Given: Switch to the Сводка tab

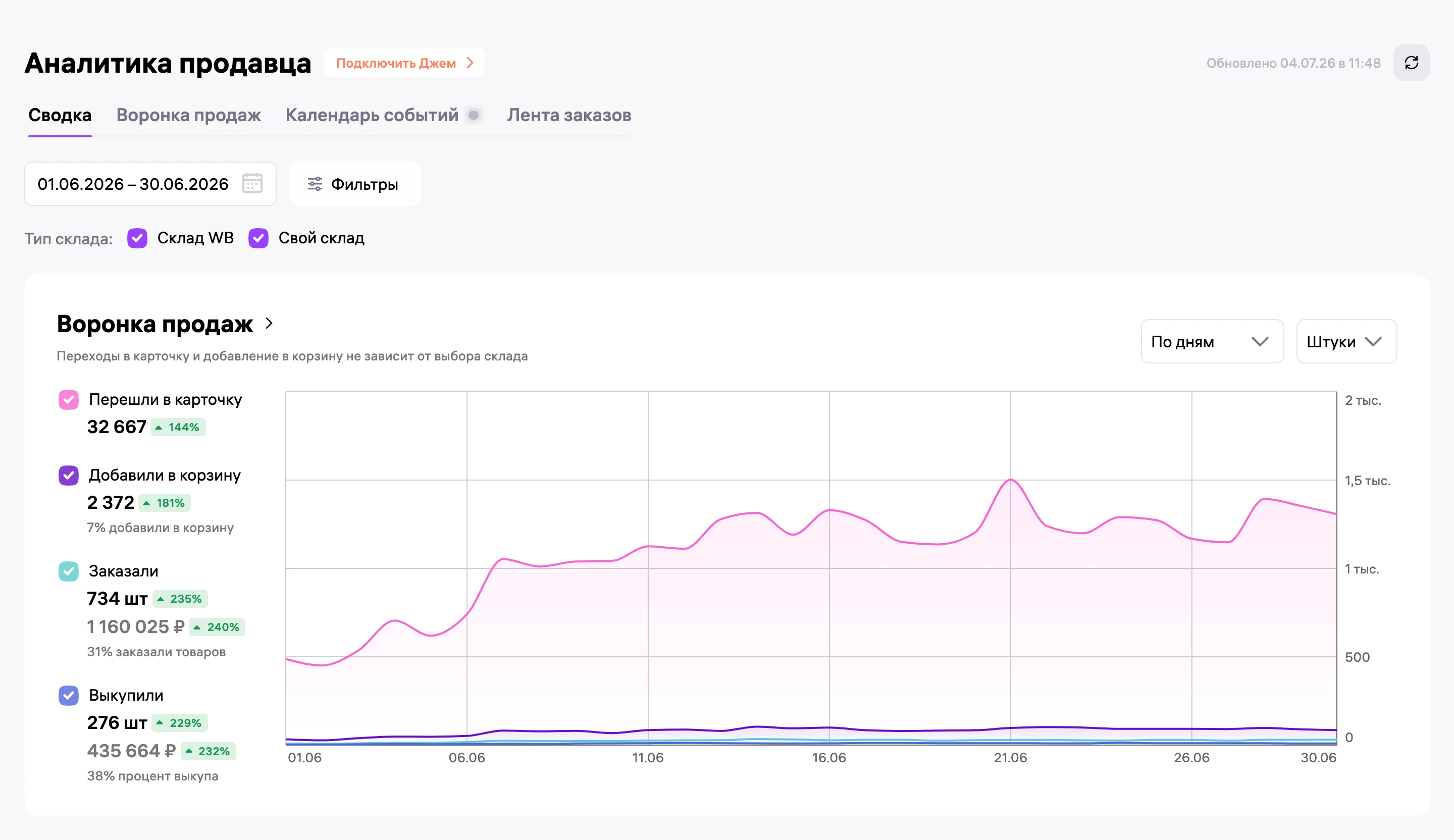Looking at the screenshot, I should pos(60,116).
